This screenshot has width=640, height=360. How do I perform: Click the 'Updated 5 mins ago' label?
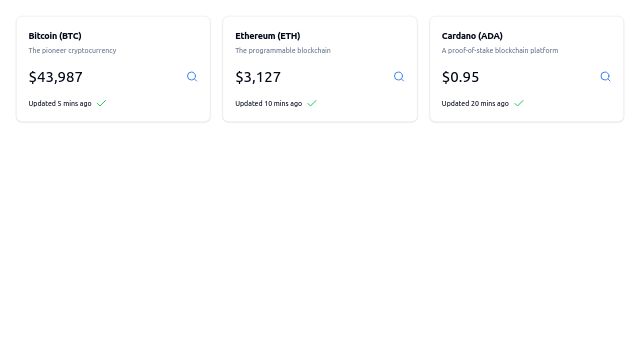point(60,104)
